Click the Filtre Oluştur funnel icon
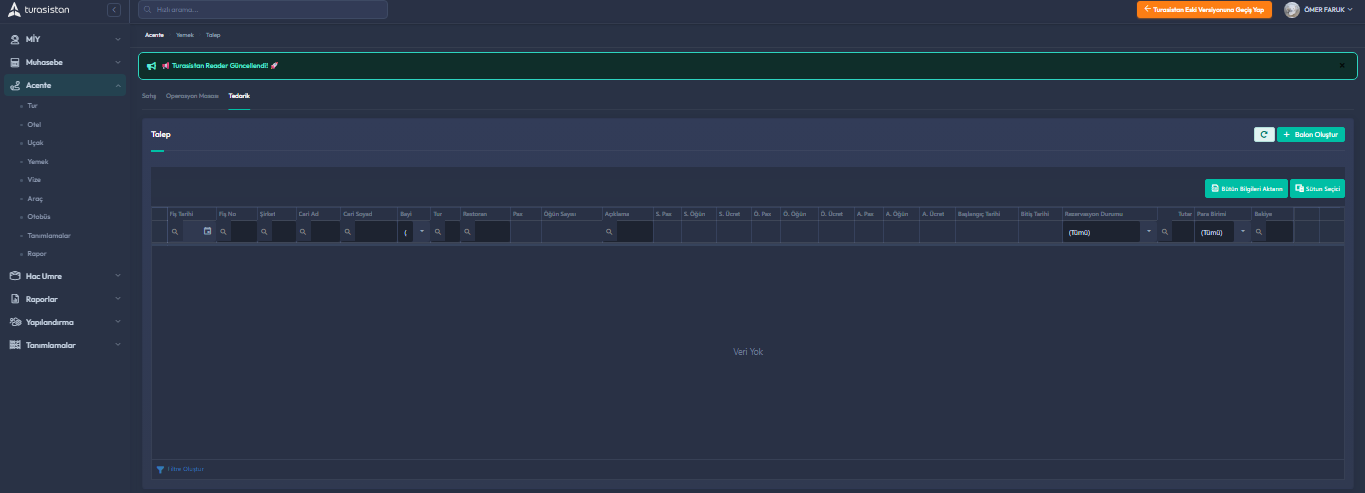Screen dimensions: 1365x493 (160, 469)
